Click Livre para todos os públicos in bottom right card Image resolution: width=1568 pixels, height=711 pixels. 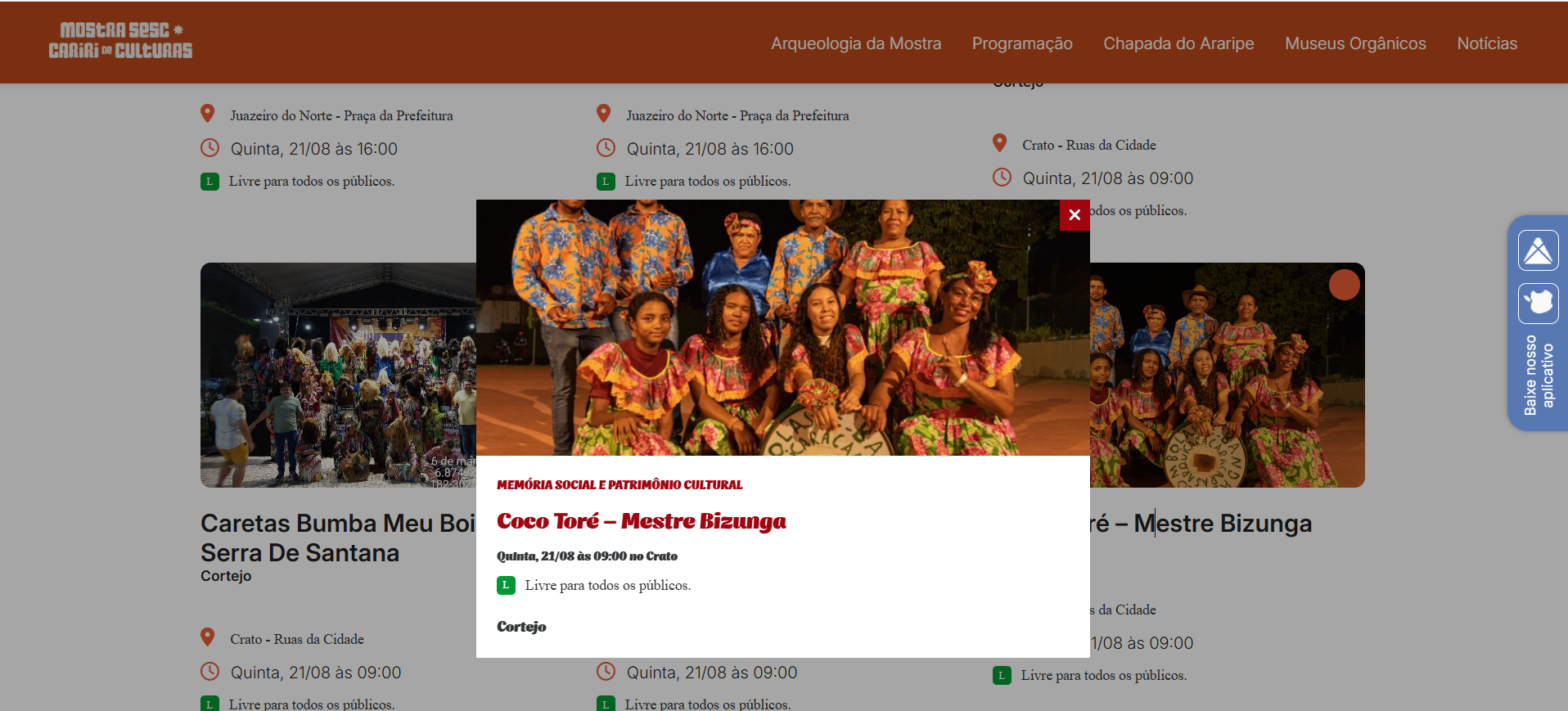[x=1104, y=675]
